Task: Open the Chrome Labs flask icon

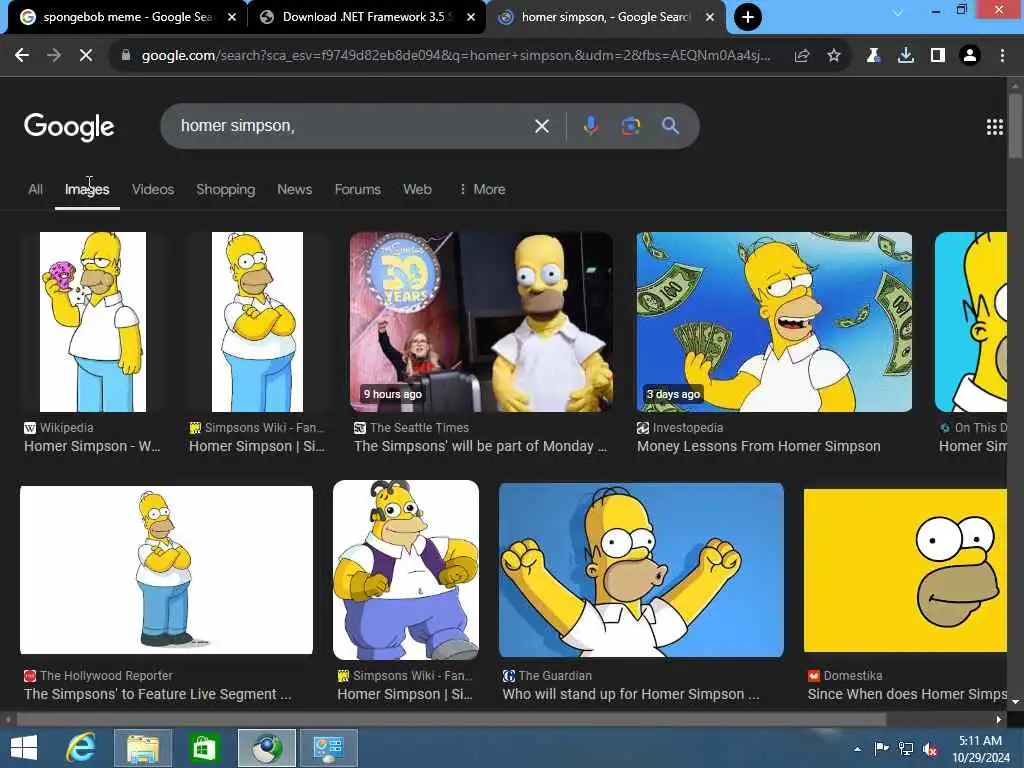Action: point(873,56)
